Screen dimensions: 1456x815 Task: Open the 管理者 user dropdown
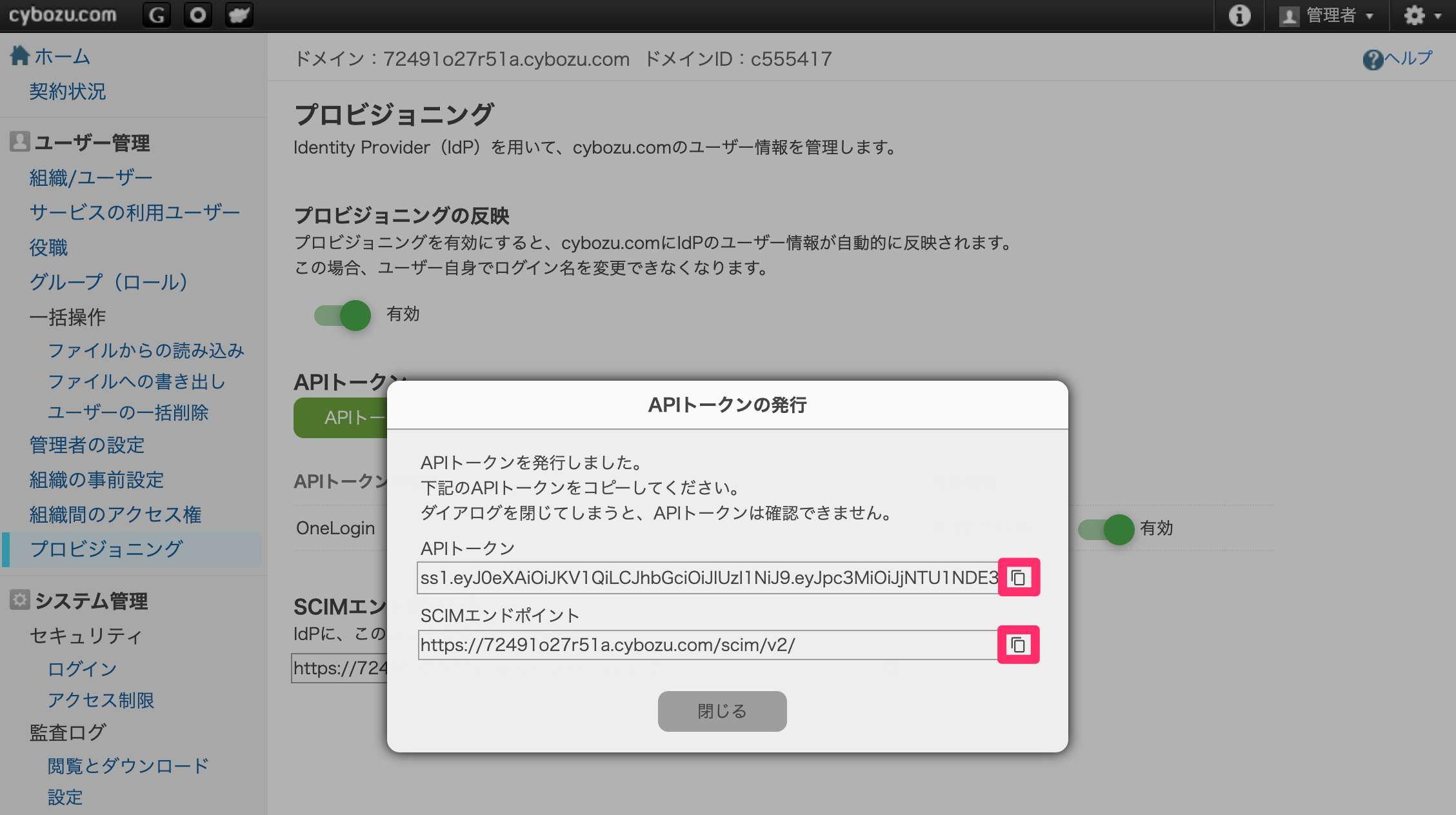pyautogui.click(x=1328, y=15)
